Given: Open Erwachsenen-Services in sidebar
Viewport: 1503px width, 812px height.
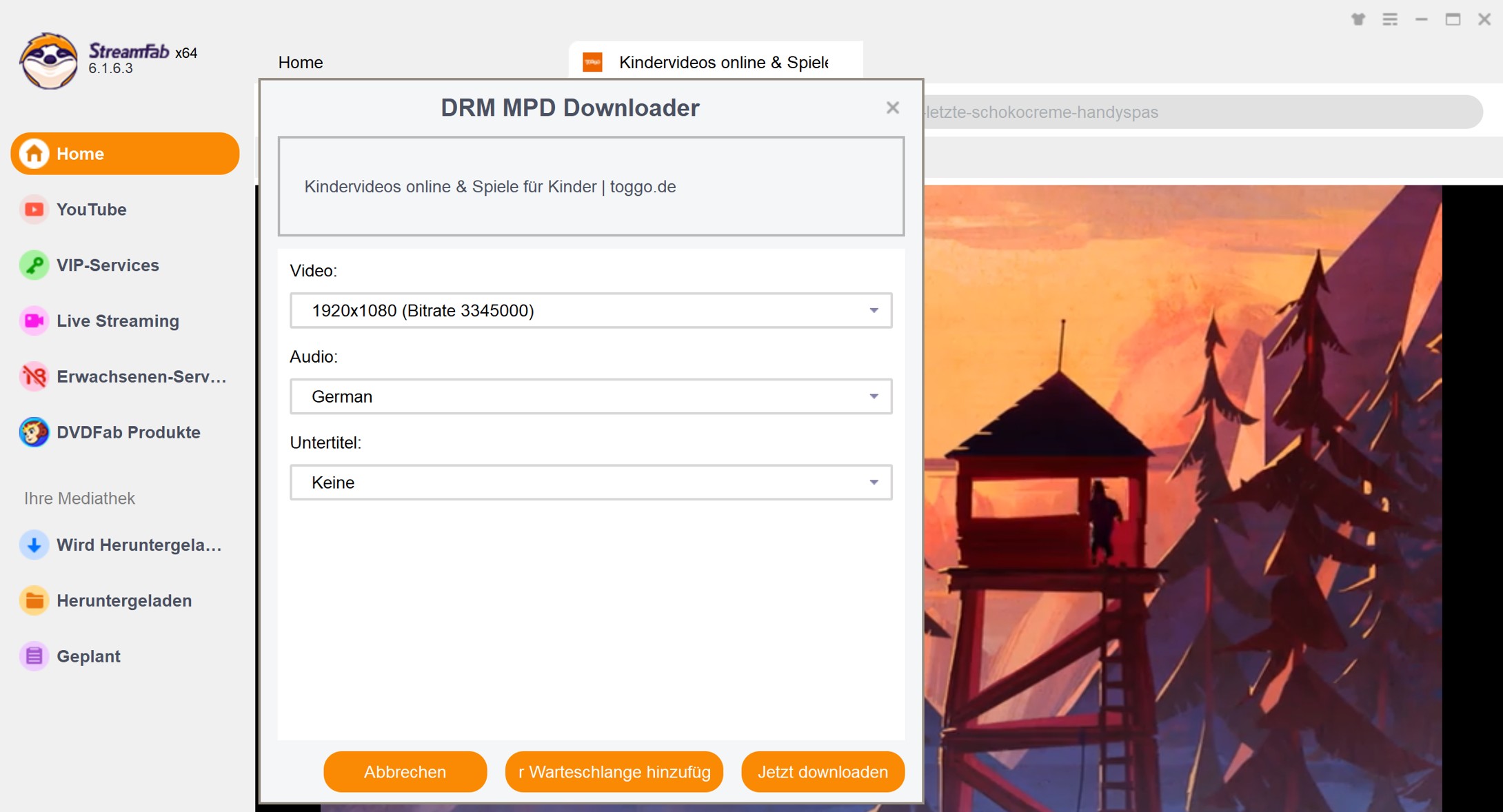Looking at the screenshot, I should pos(125,377).
